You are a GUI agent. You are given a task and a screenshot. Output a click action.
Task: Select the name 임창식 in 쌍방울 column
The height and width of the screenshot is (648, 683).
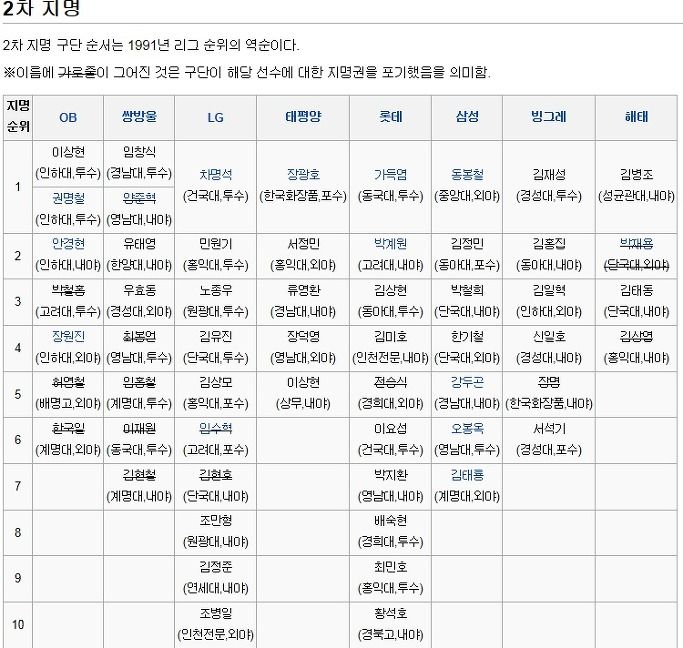pyautogui.click(x=139, y=152)
